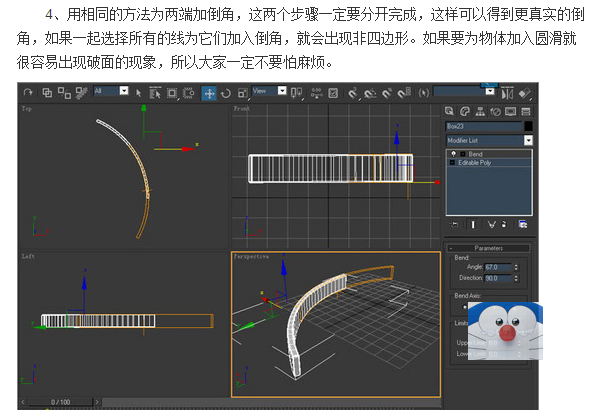Image resolution: width=593 pixels, height=410 pixels.
Task: Activate the Select and Rotate tool
Action: click(x=226, y=93)
